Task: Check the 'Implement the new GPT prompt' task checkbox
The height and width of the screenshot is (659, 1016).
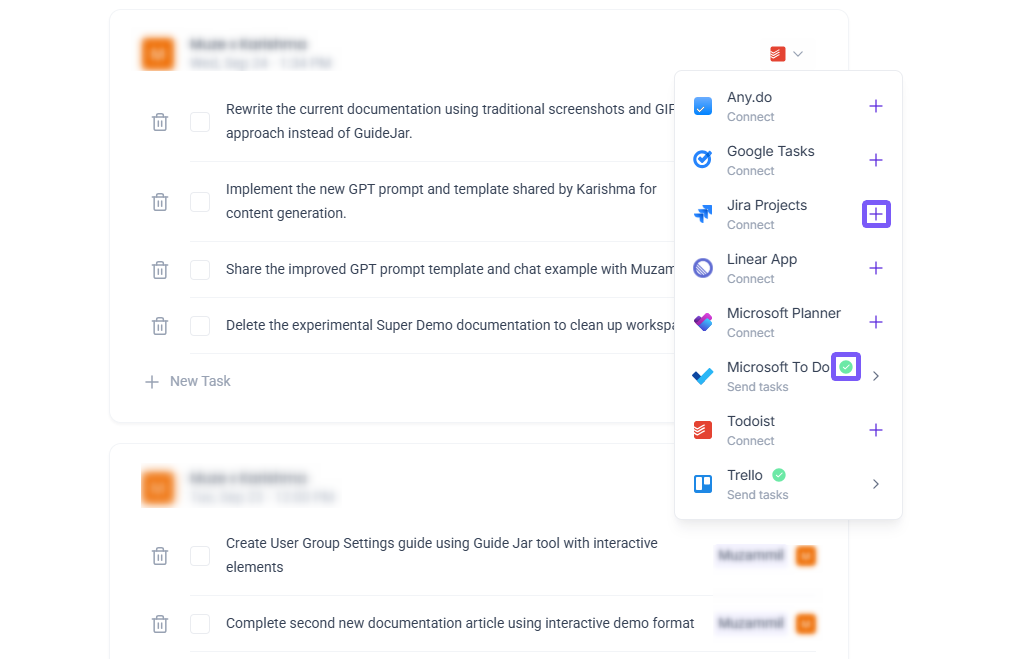Action: (x=200, y=202)
